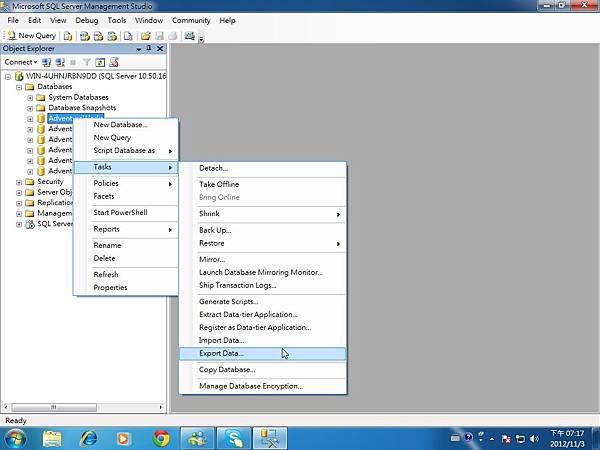Open Script Database as submenu
The image size is (600, 450).
point(126,150)
